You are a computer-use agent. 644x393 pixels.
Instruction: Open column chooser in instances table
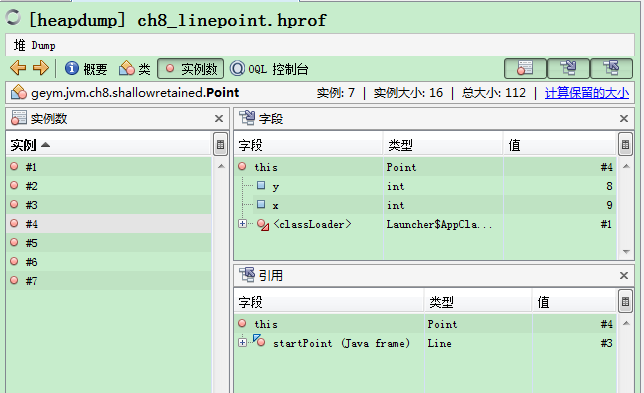click(x=221, y=145)
